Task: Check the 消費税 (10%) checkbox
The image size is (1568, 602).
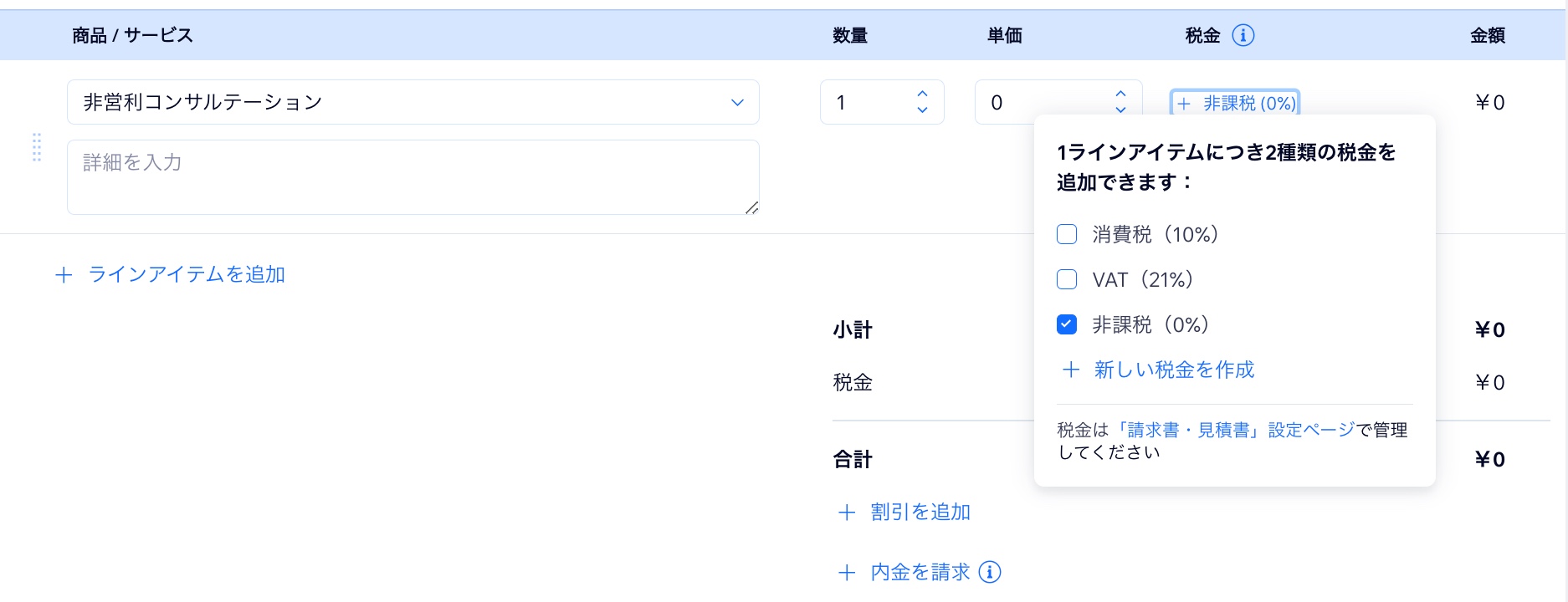Action: click(1067, 234)
